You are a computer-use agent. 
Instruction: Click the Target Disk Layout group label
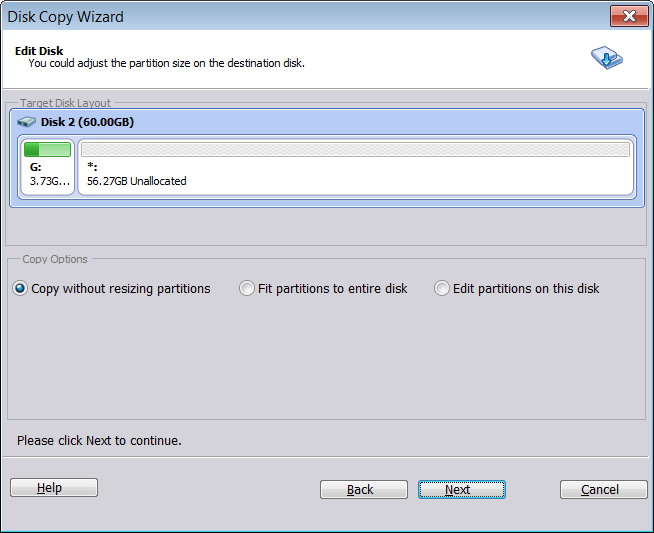65,103
